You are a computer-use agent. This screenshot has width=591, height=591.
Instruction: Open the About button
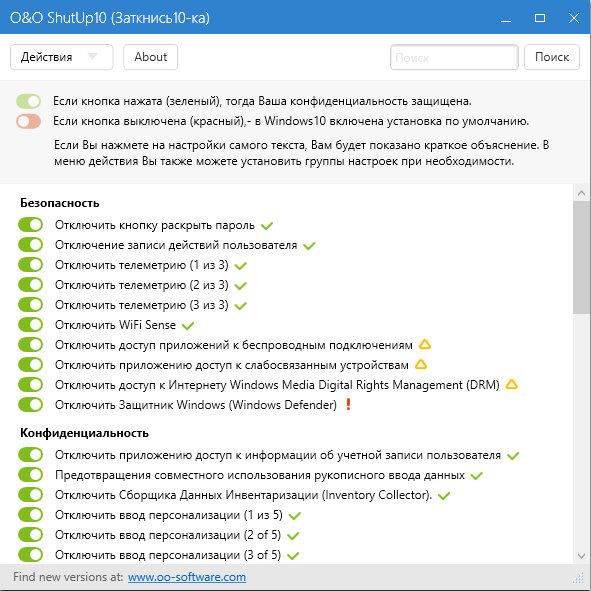(150, 57)
